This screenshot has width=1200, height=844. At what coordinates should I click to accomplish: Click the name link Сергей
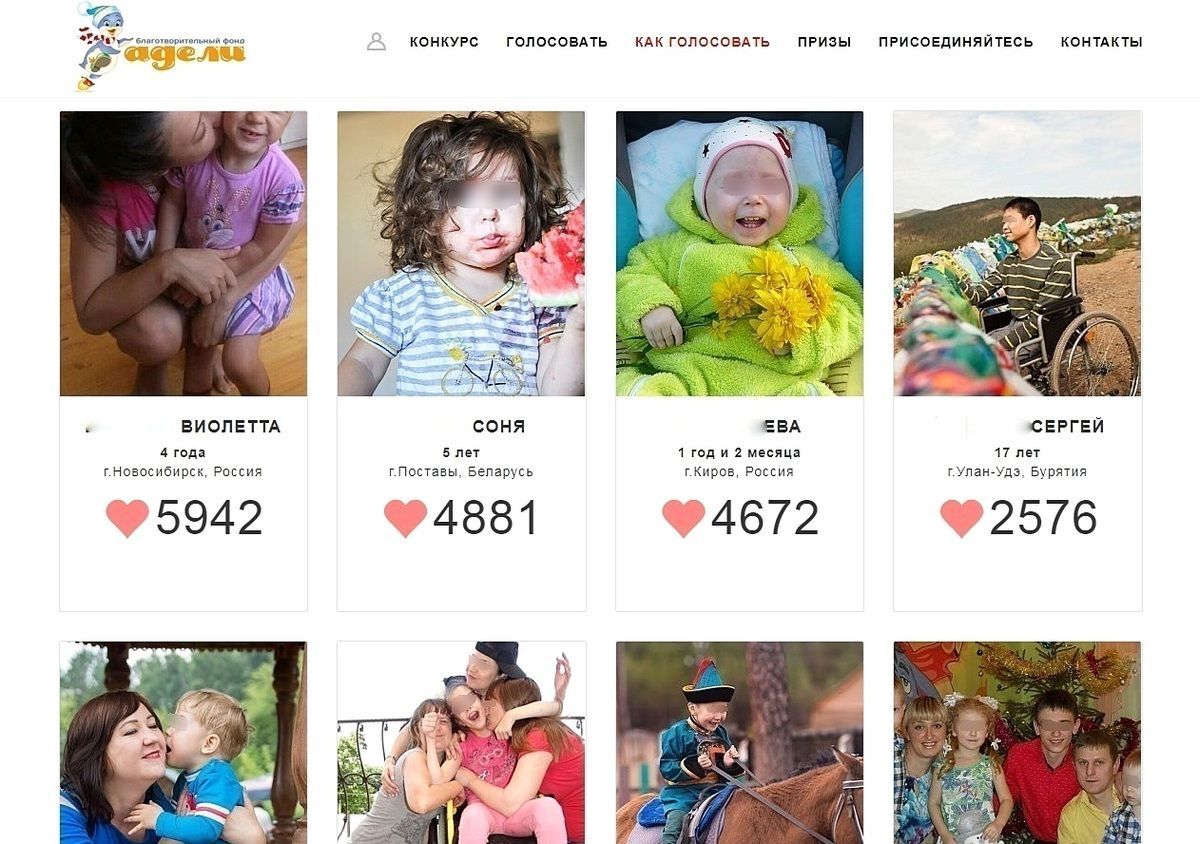click(1067, 427)
